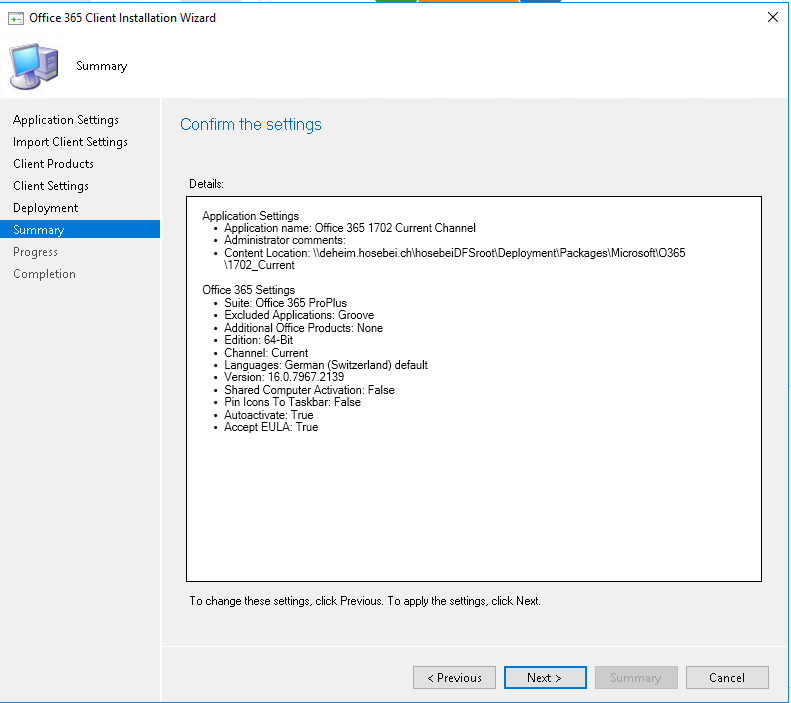
Task: Click the 'Confirm the settings' heading
Action: (x=251, y=125)
